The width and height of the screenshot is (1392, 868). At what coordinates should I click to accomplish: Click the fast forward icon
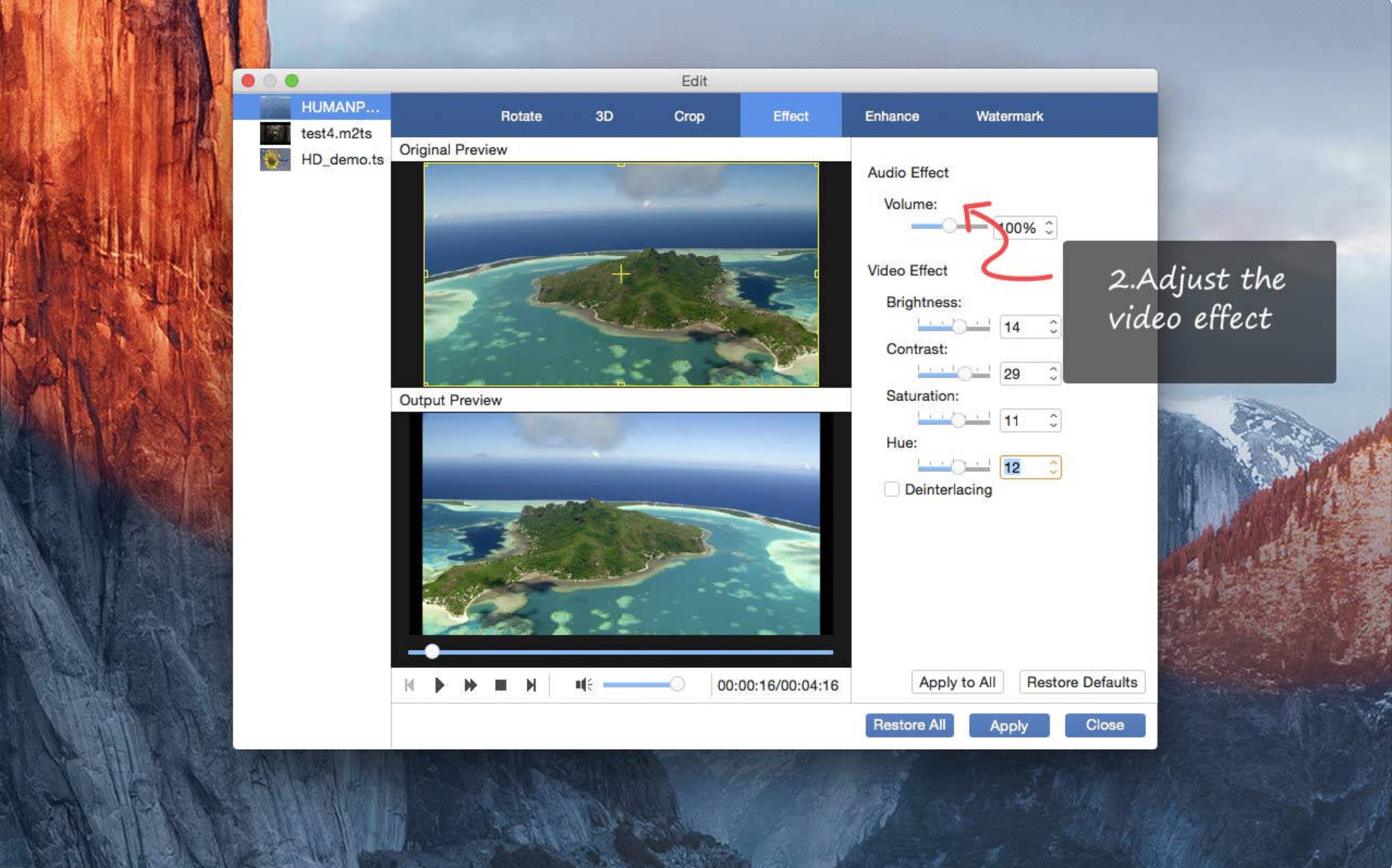(x=470, y=685)
